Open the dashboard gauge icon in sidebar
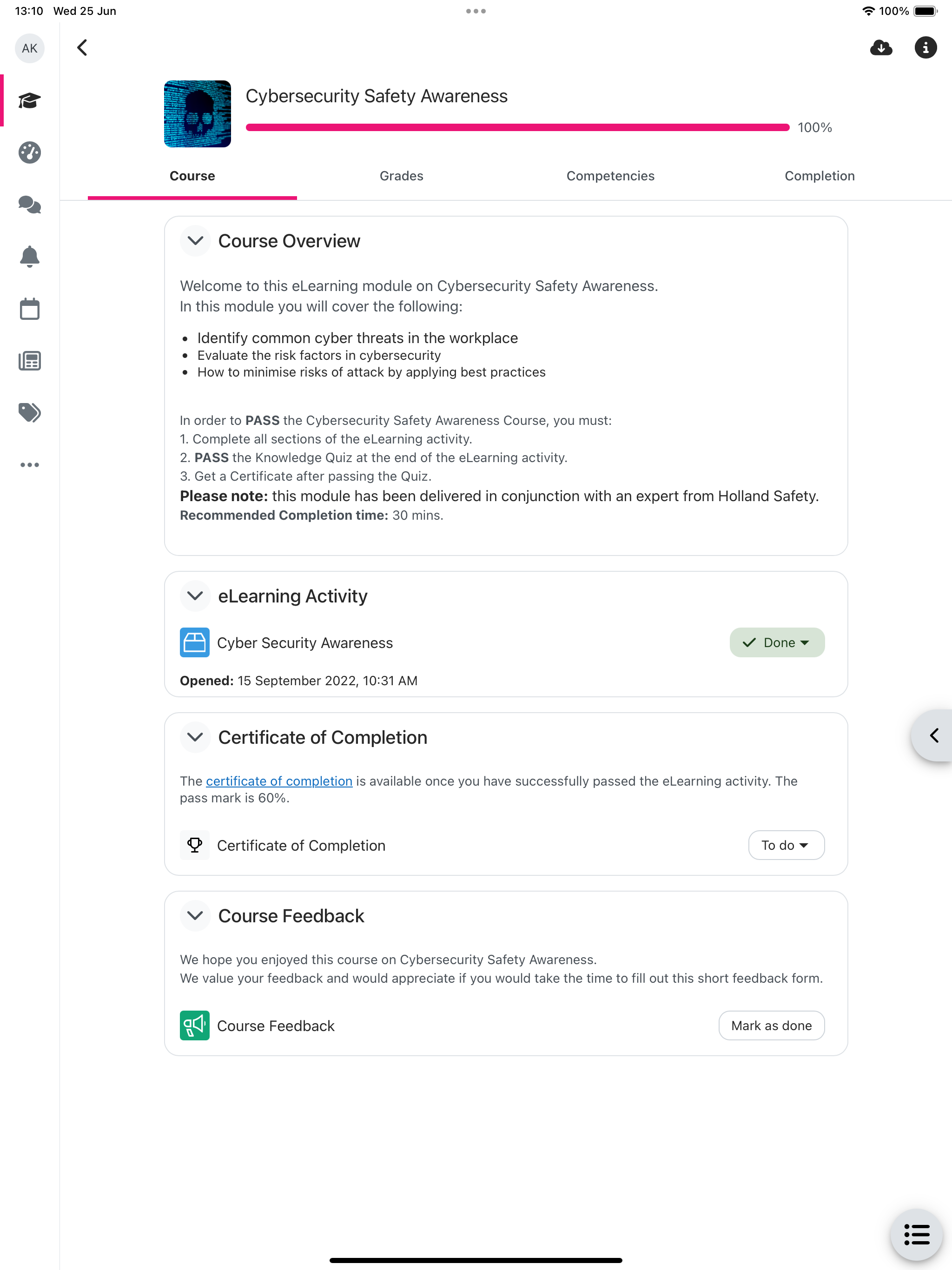 coord(29,153)
